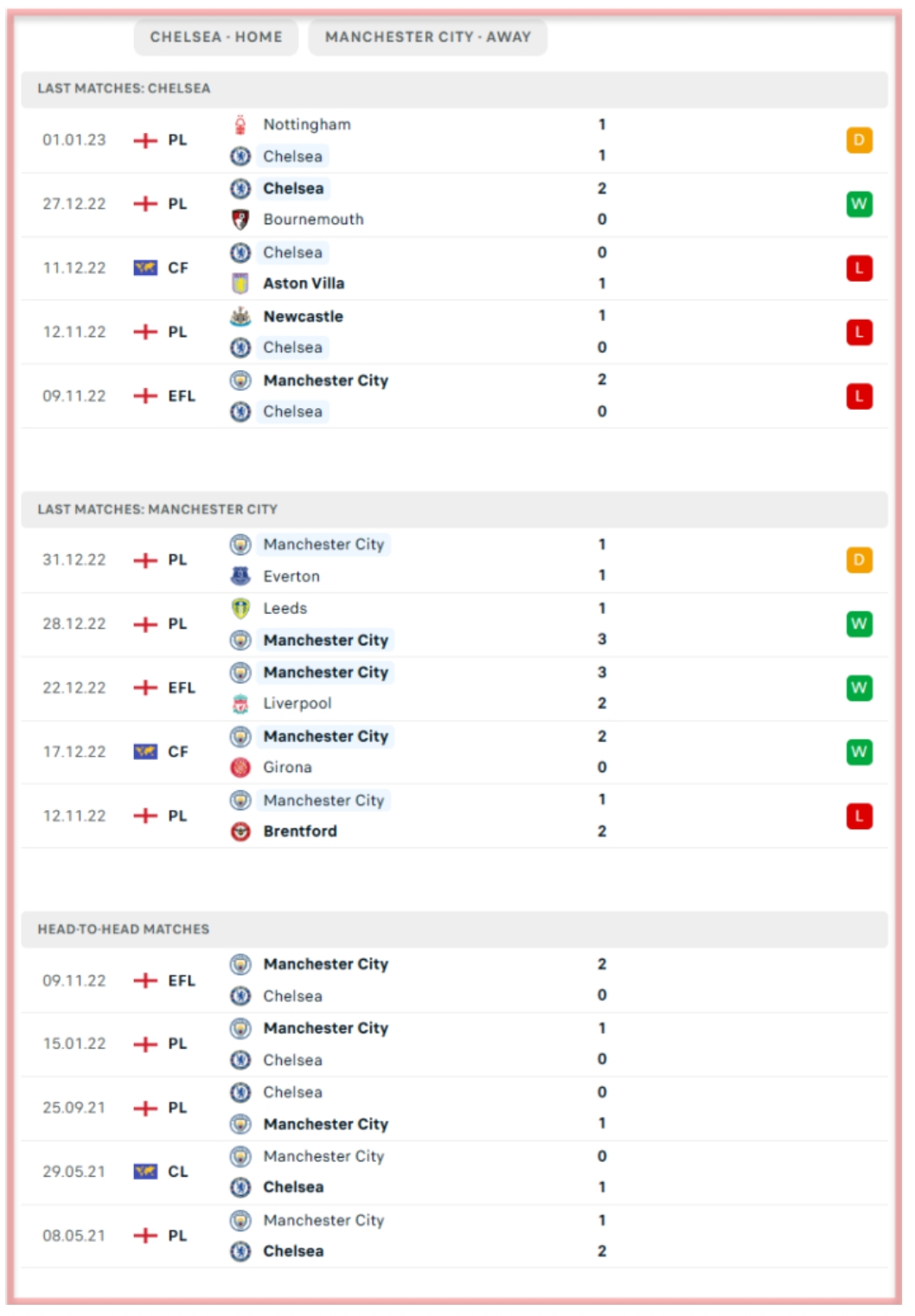The image size is (915, 1316).
Task: Click the Head-to-Head Matches section header
Action: coord(123,930)
